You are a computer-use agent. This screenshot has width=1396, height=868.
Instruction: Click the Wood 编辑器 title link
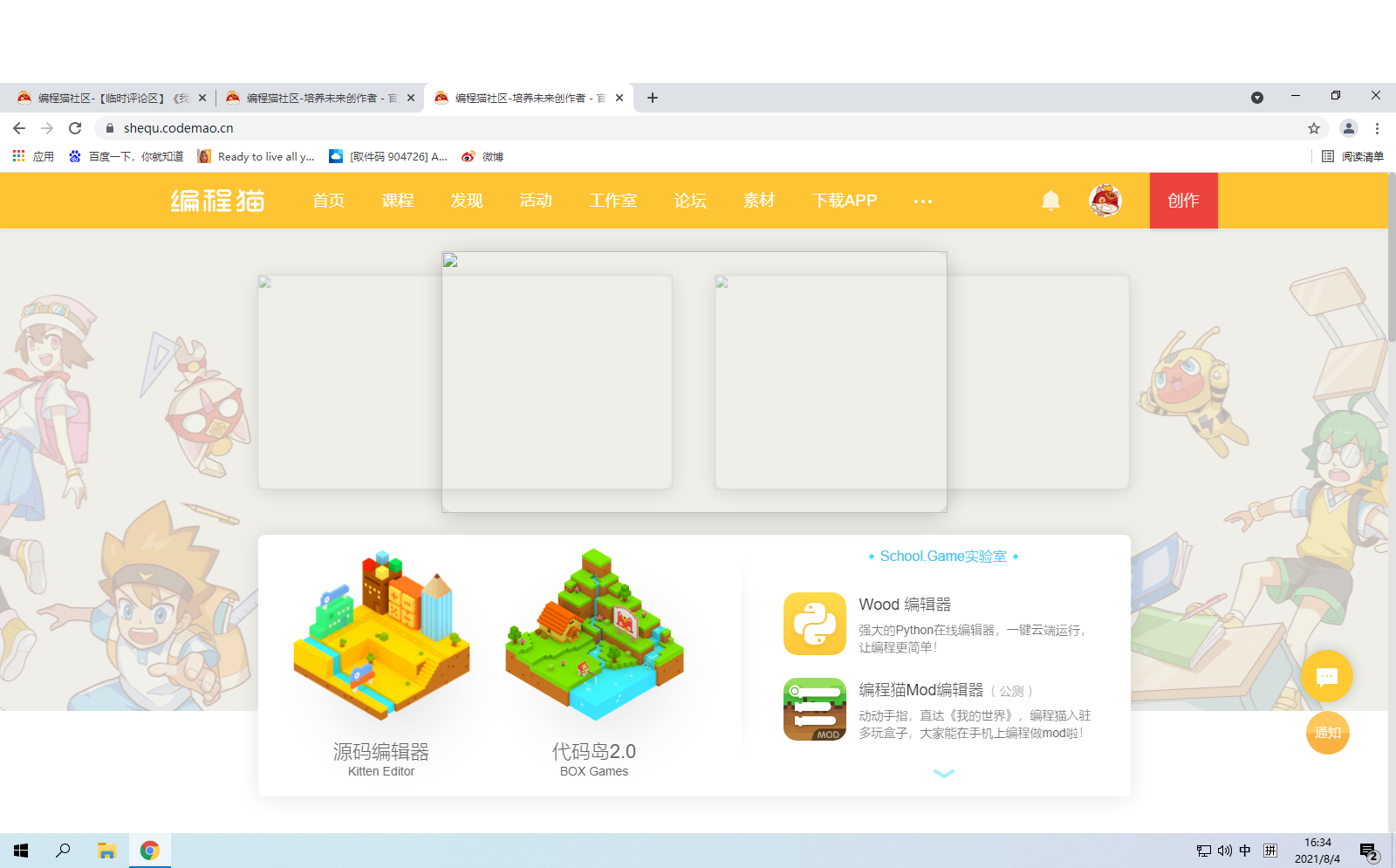pos(905,605)
